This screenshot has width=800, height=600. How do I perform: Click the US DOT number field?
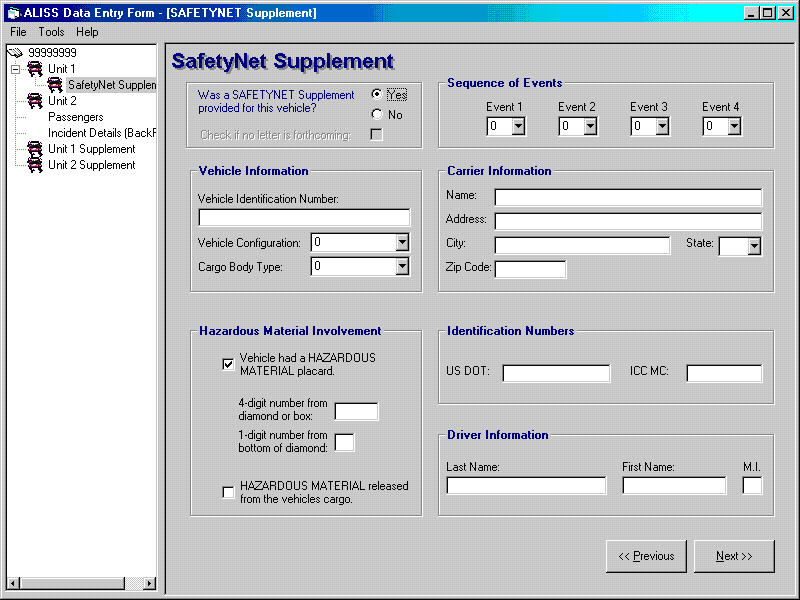556,373
